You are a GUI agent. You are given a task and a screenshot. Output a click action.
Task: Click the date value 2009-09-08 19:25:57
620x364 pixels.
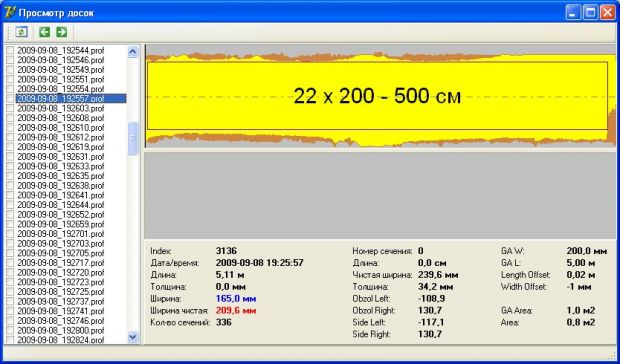click(x=260, y=262)
